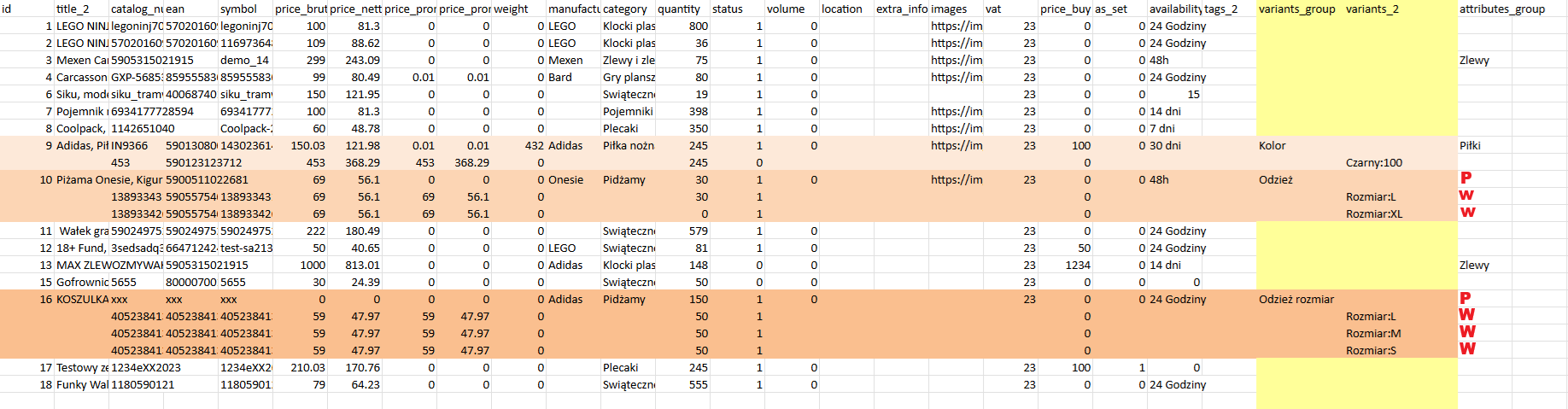Click the red P marker in the KOSZULKA row
The image size is (1568, 409).
point(1466,298)
